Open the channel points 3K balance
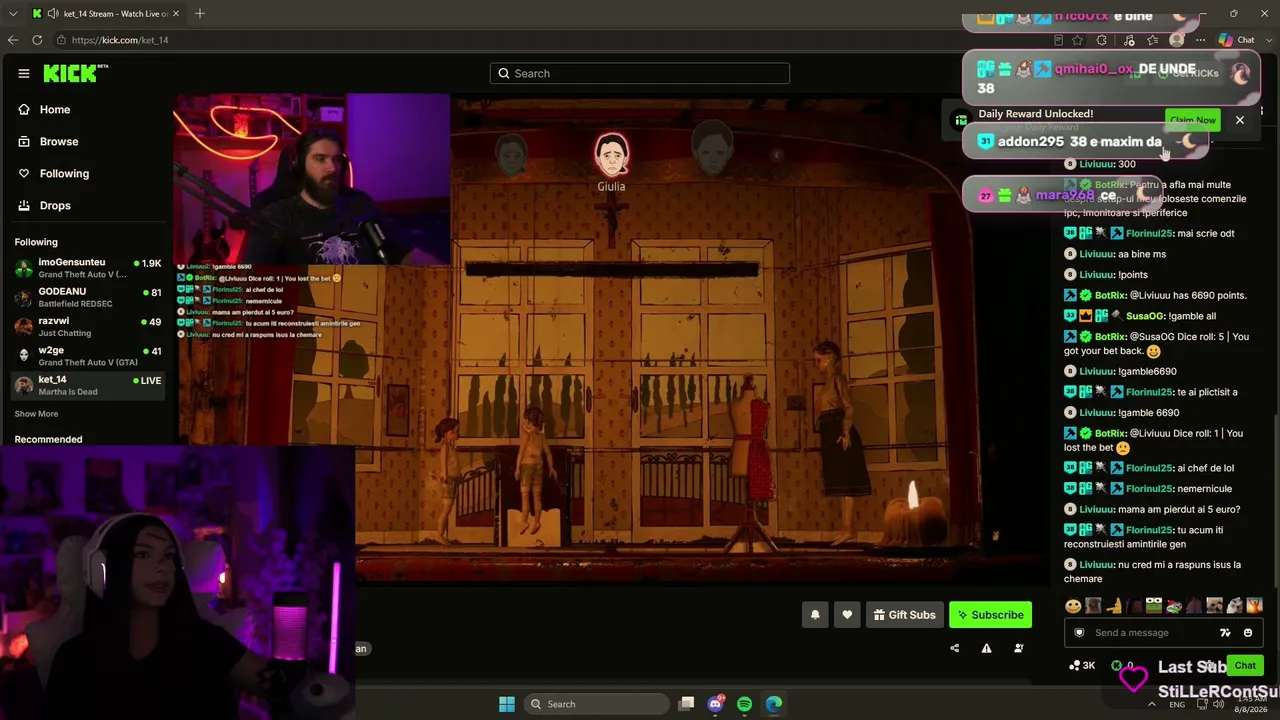Viewport: 1280px width, 720px height. pos(1082,665)
